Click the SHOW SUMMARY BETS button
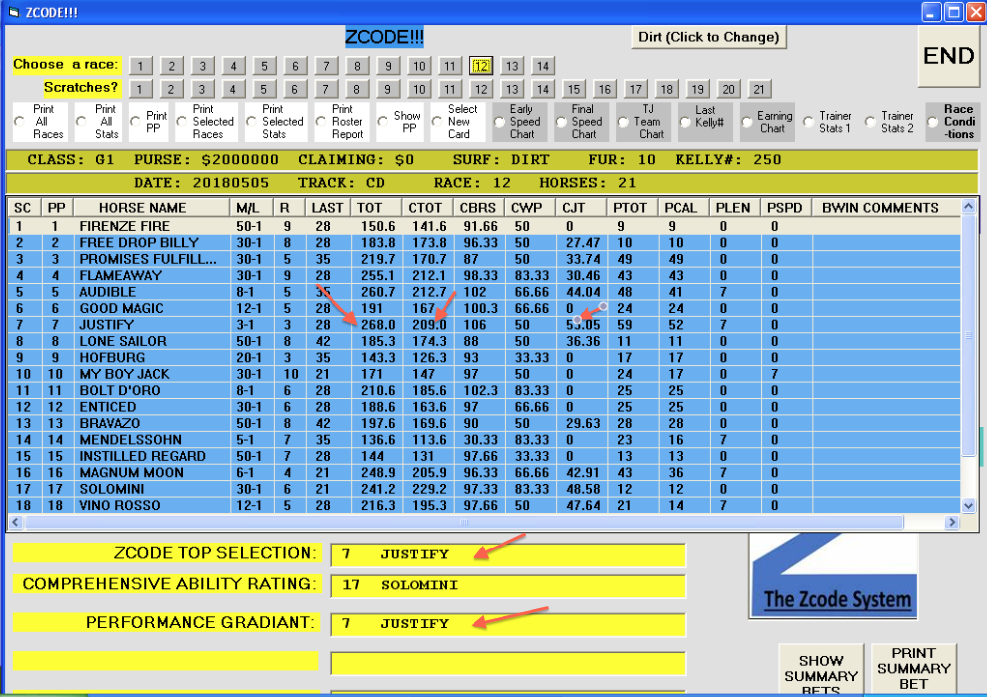The height and width of the screenshot is (697, 990). pyautogui.click(x=821, y=670)
